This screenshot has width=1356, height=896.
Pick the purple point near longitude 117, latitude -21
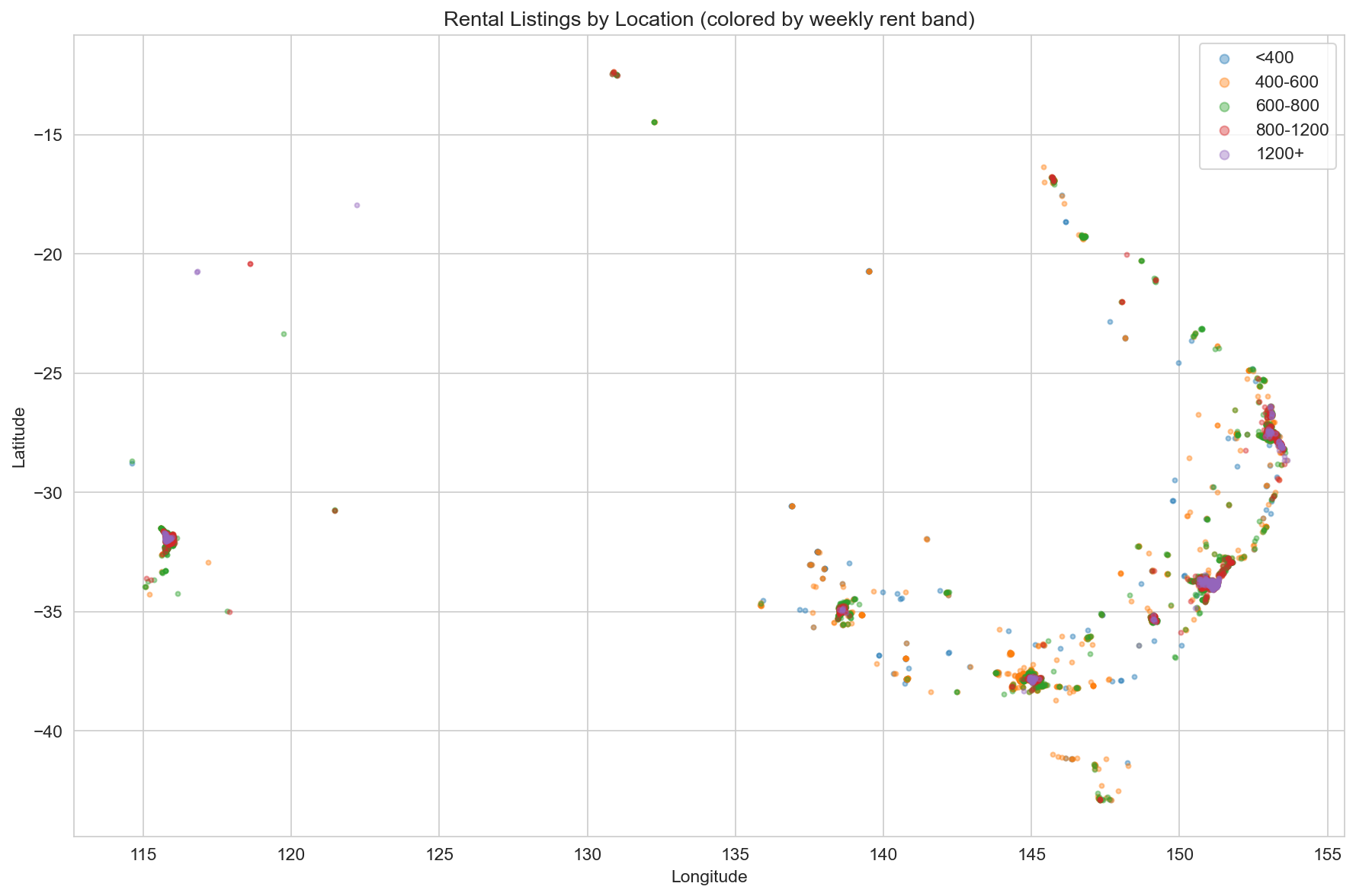click(x=197, y=272)
